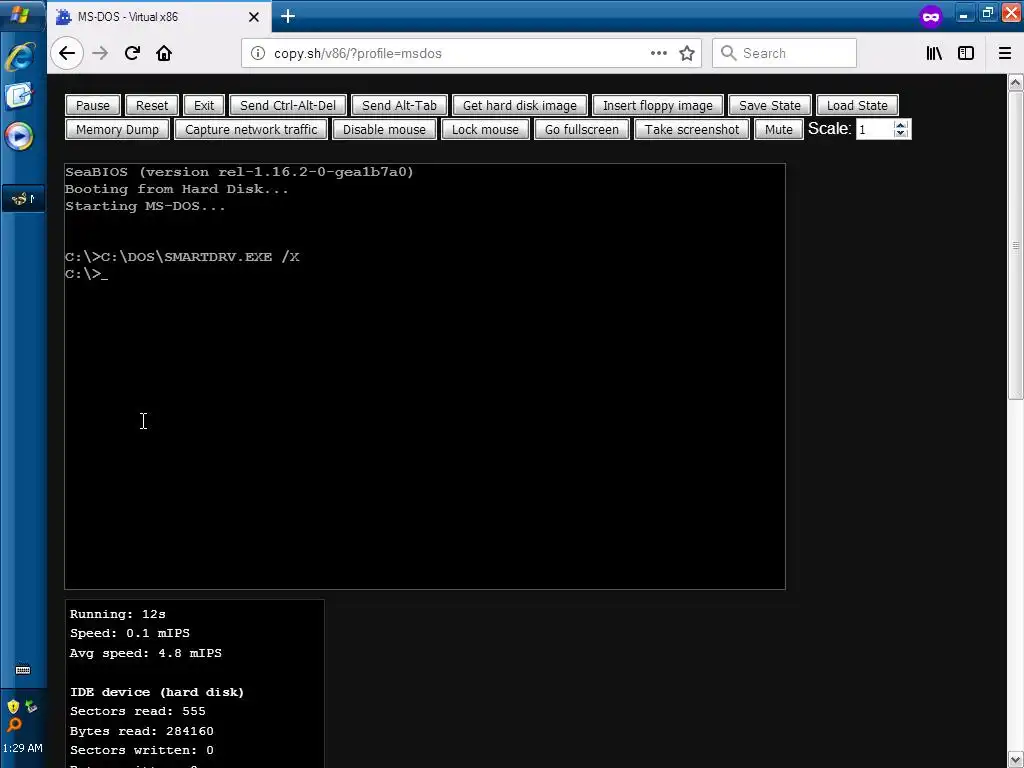Viewport: 1024px width, 768px height.
Task: Click the search magnifier tray icon
Action: 14,725
